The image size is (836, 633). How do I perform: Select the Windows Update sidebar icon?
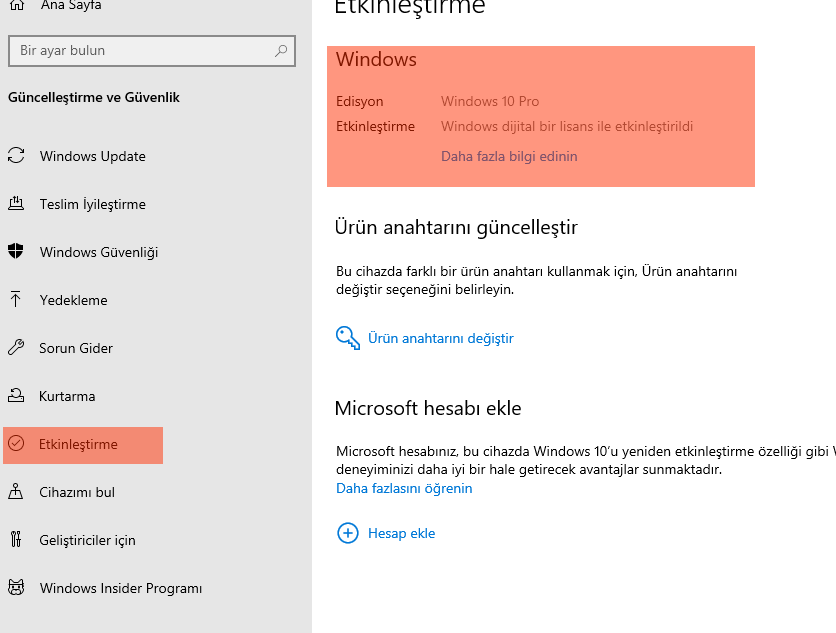coord(16,156)
